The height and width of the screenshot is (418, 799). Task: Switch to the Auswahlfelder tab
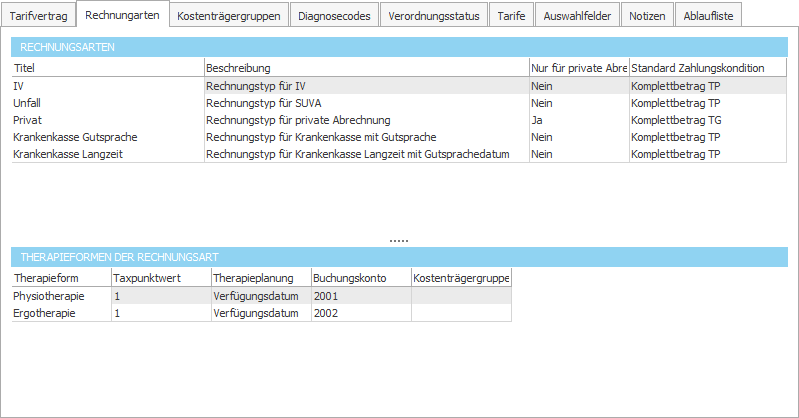(577, 16)
